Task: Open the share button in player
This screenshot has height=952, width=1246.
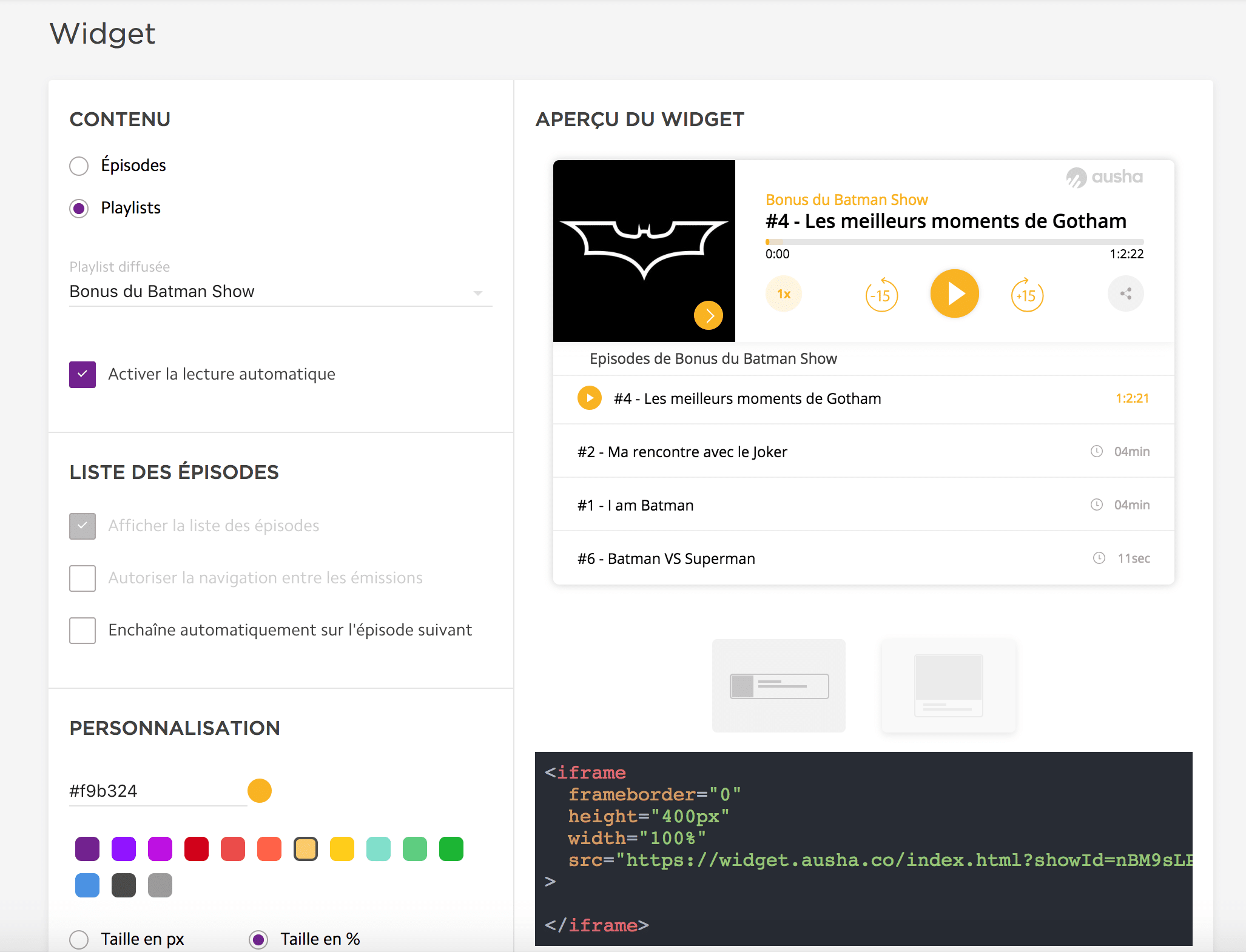Action: [1126, 294]
